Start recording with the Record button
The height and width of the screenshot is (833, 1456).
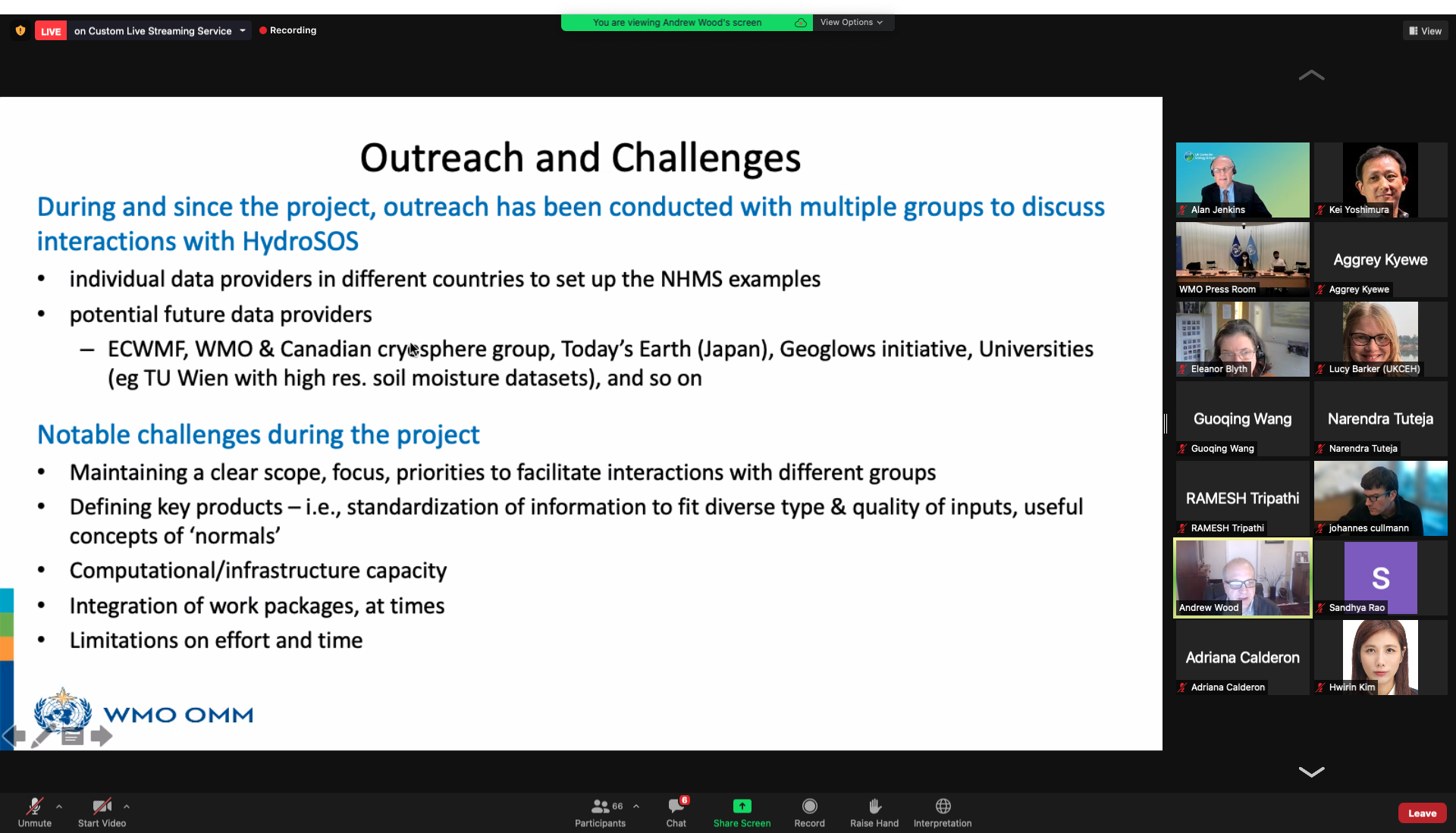click(809, 813)
